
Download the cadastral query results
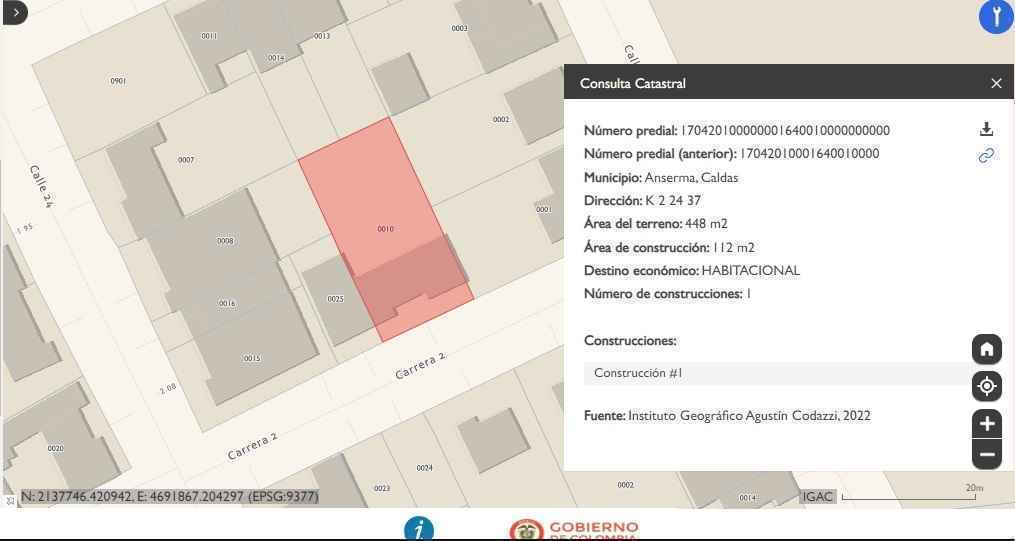point(986,129)
